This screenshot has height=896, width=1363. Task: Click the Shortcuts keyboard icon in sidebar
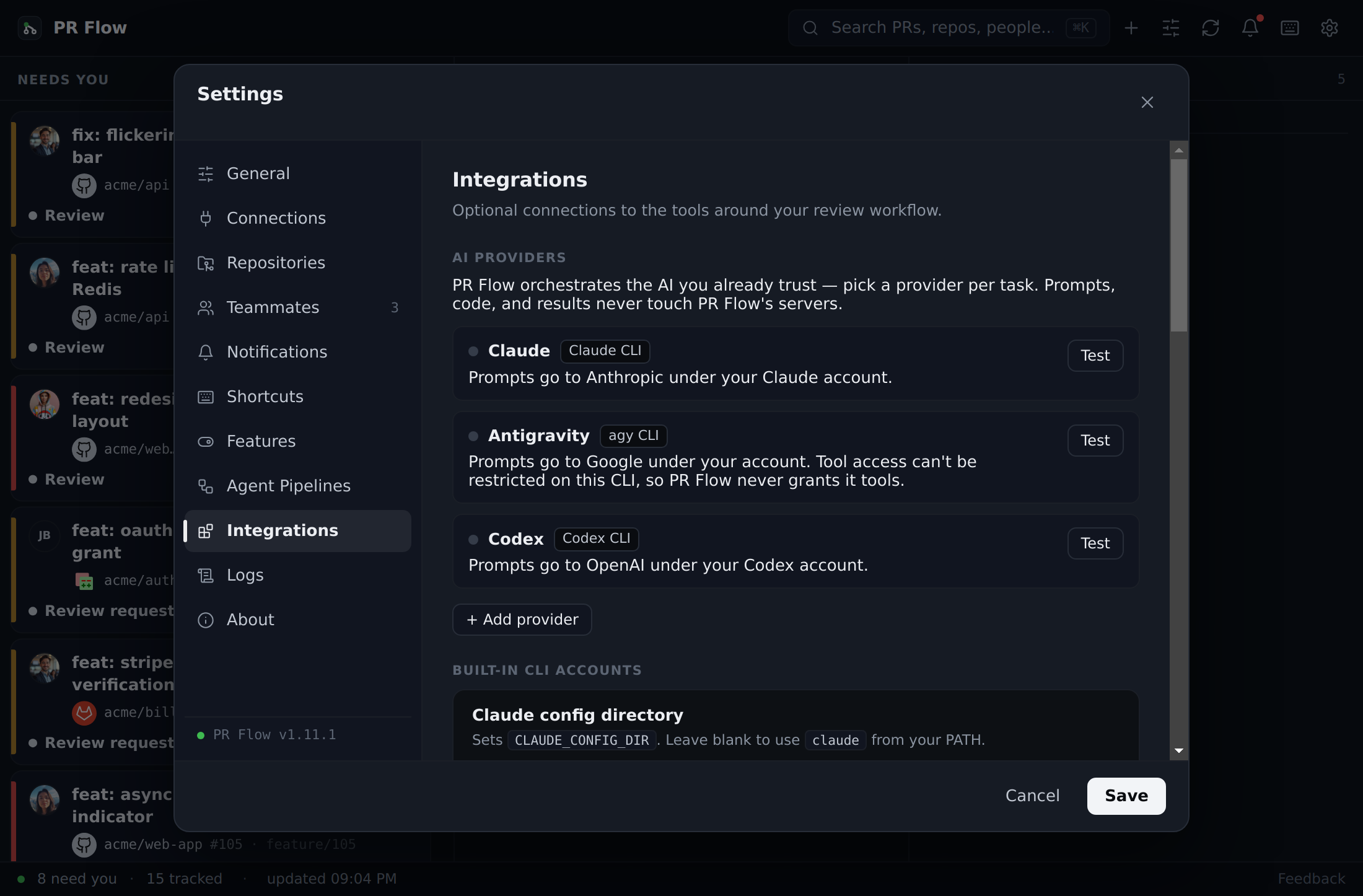point(206,397)
